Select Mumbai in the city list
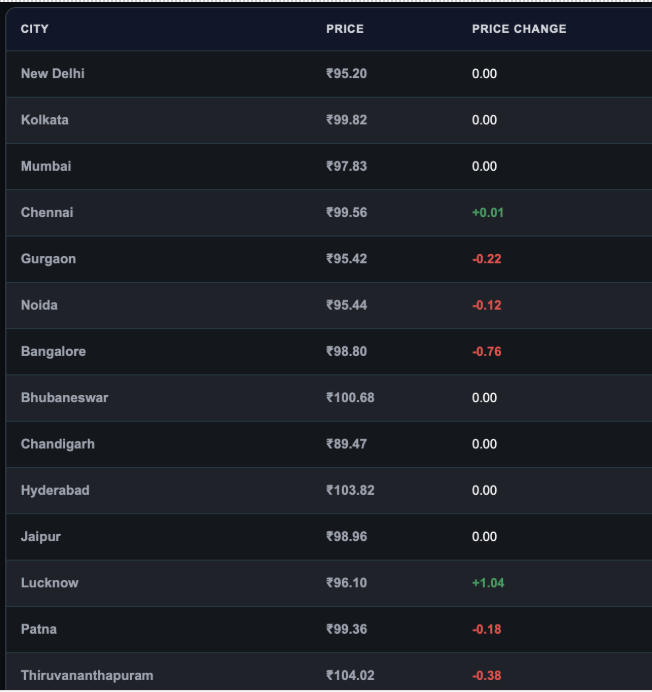The width and height of the screenshot is (652, 692). [46, 166]
